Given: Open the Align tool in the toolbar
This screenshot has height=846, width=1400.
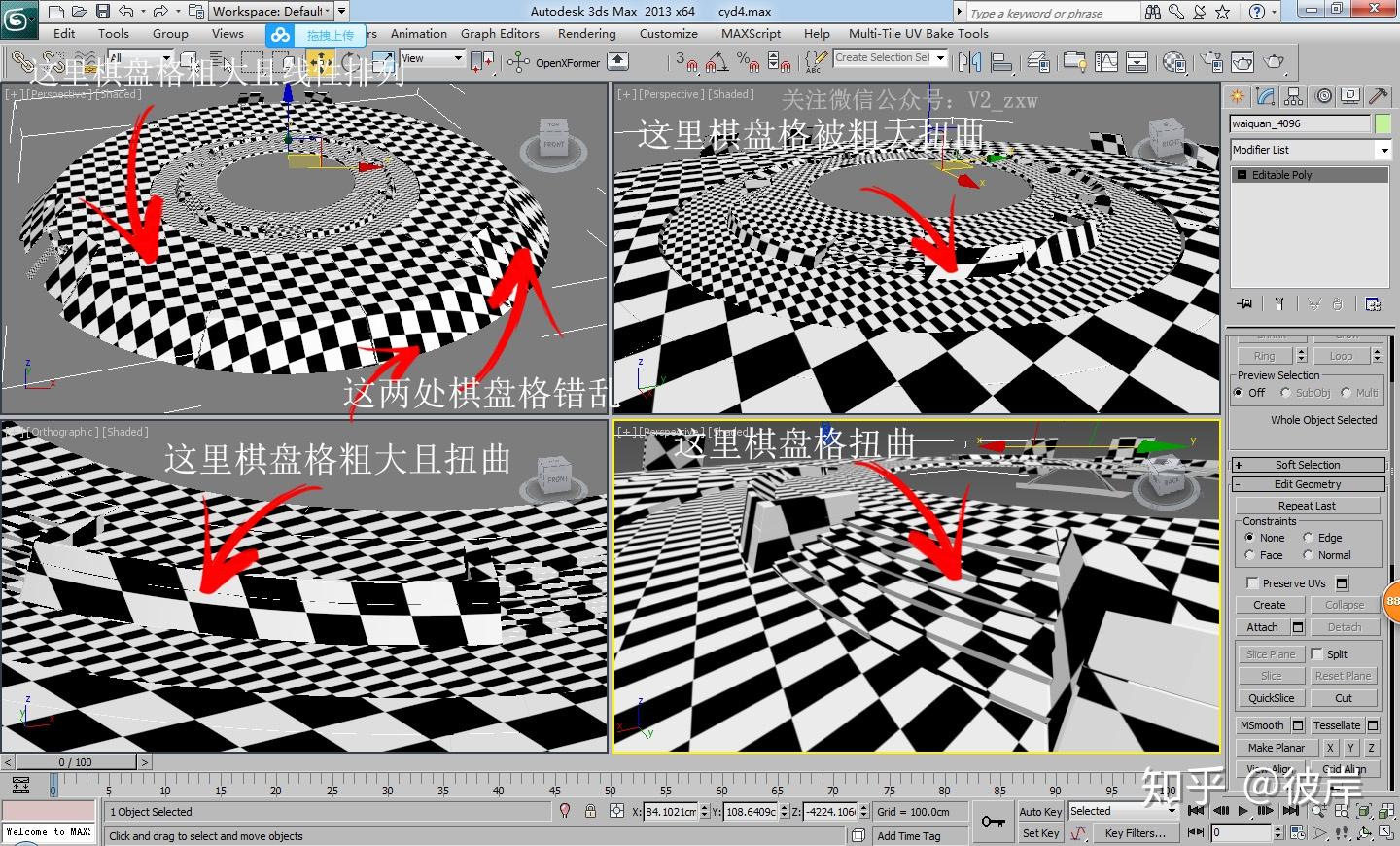Looking at the screenshot, I should pos(1001,62).
